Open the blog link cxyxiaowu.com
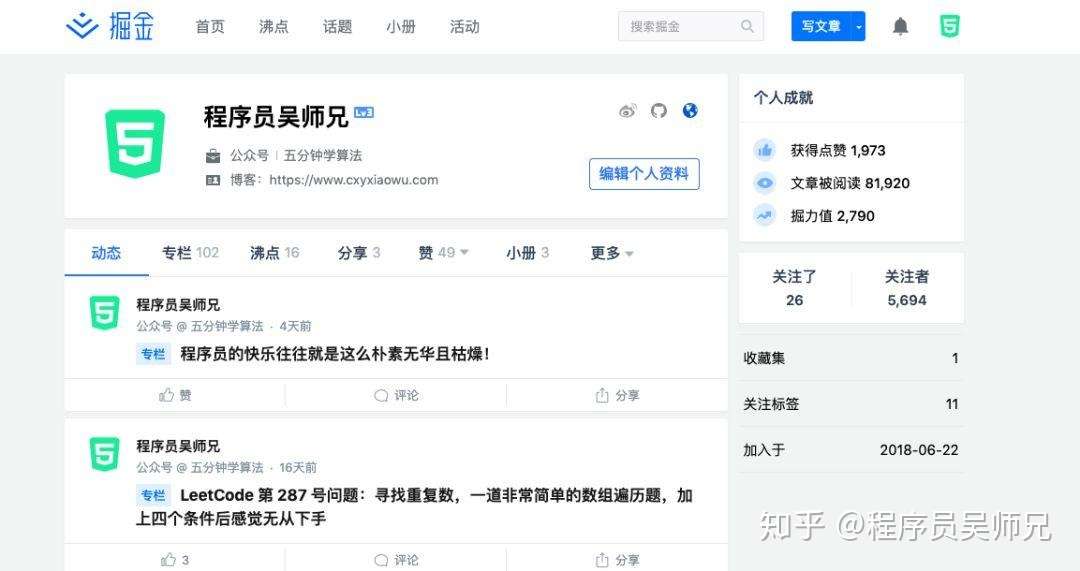1080x571 pixels. pos(353,180)
